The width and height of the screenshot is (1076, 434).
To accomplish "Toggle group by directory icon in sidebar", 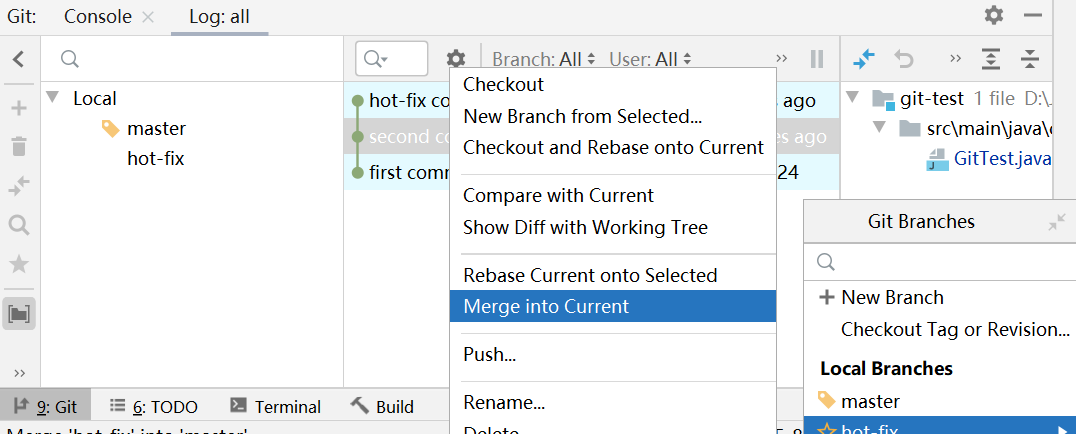I will tap(19, 315).
